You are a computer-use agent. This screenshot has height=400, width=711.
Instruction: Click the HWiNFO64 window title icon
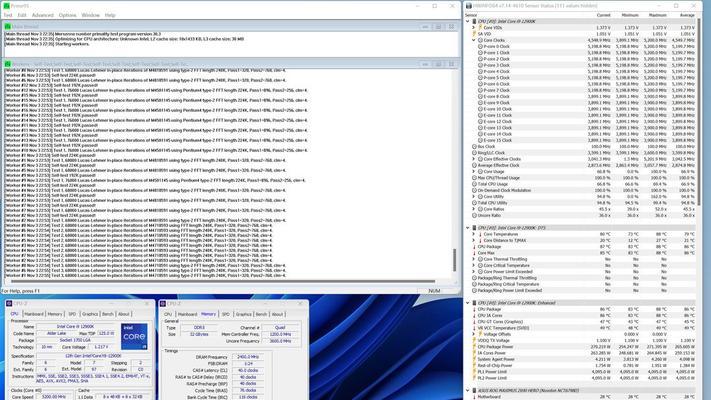tap(469, 6)
